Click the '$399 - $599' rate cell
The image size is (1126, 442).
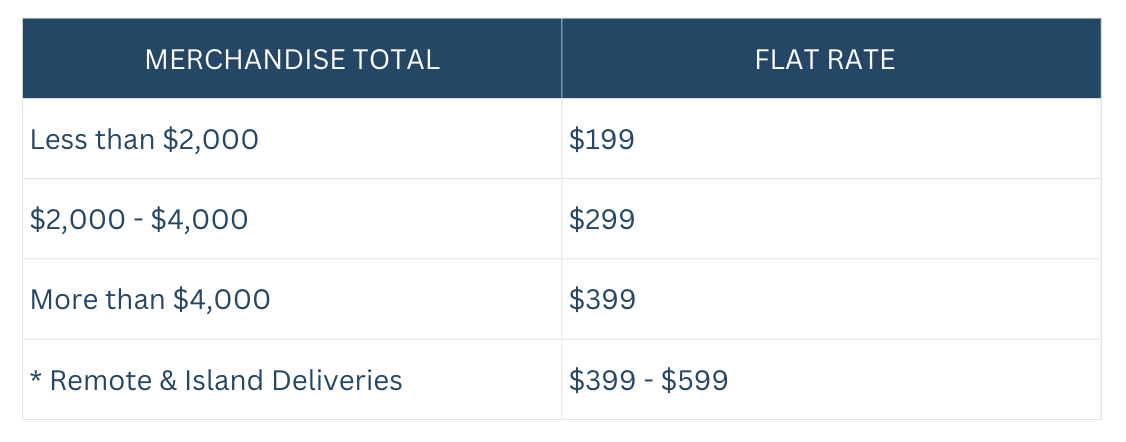coord(831,380)
